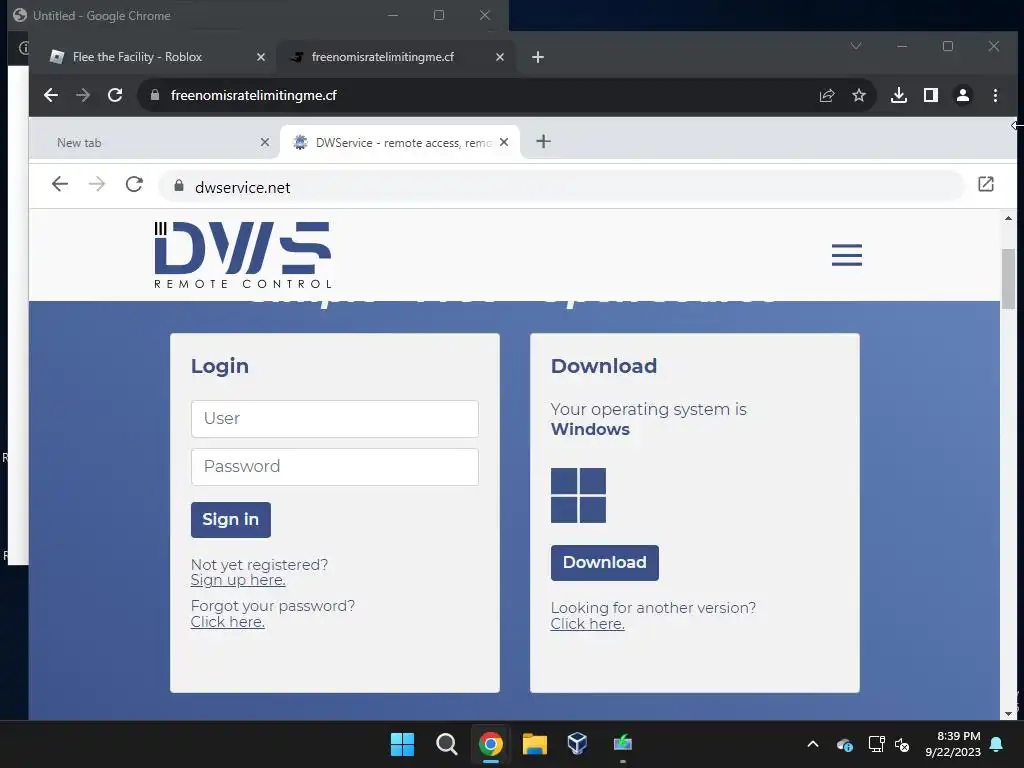Image resolution: width=1024 pixels, height=768 pixels.
Task: Open clock showing 8:39 PM
Action: 953,744
